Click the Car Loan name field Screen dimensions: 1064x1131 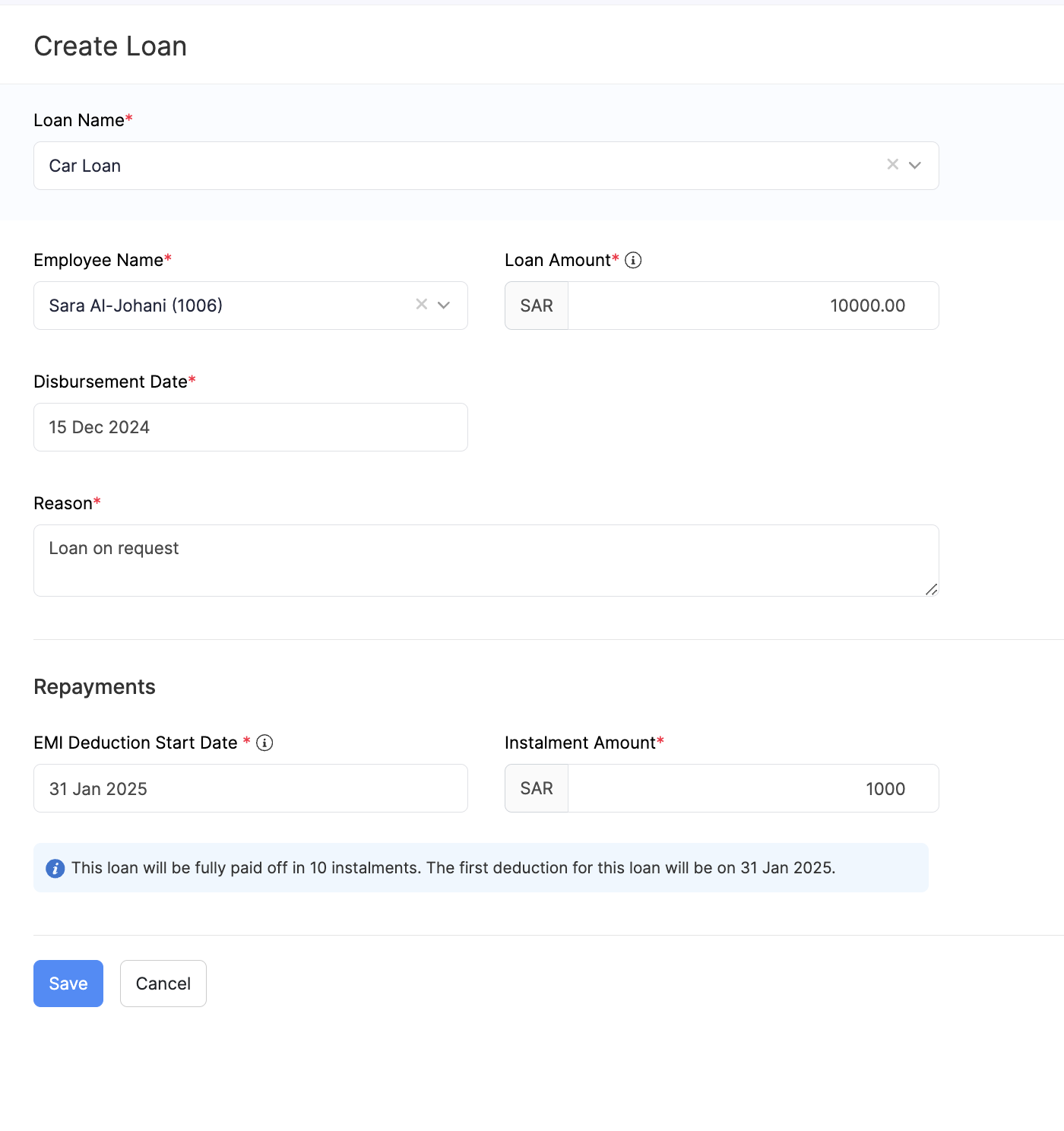(x=456, y=166)
